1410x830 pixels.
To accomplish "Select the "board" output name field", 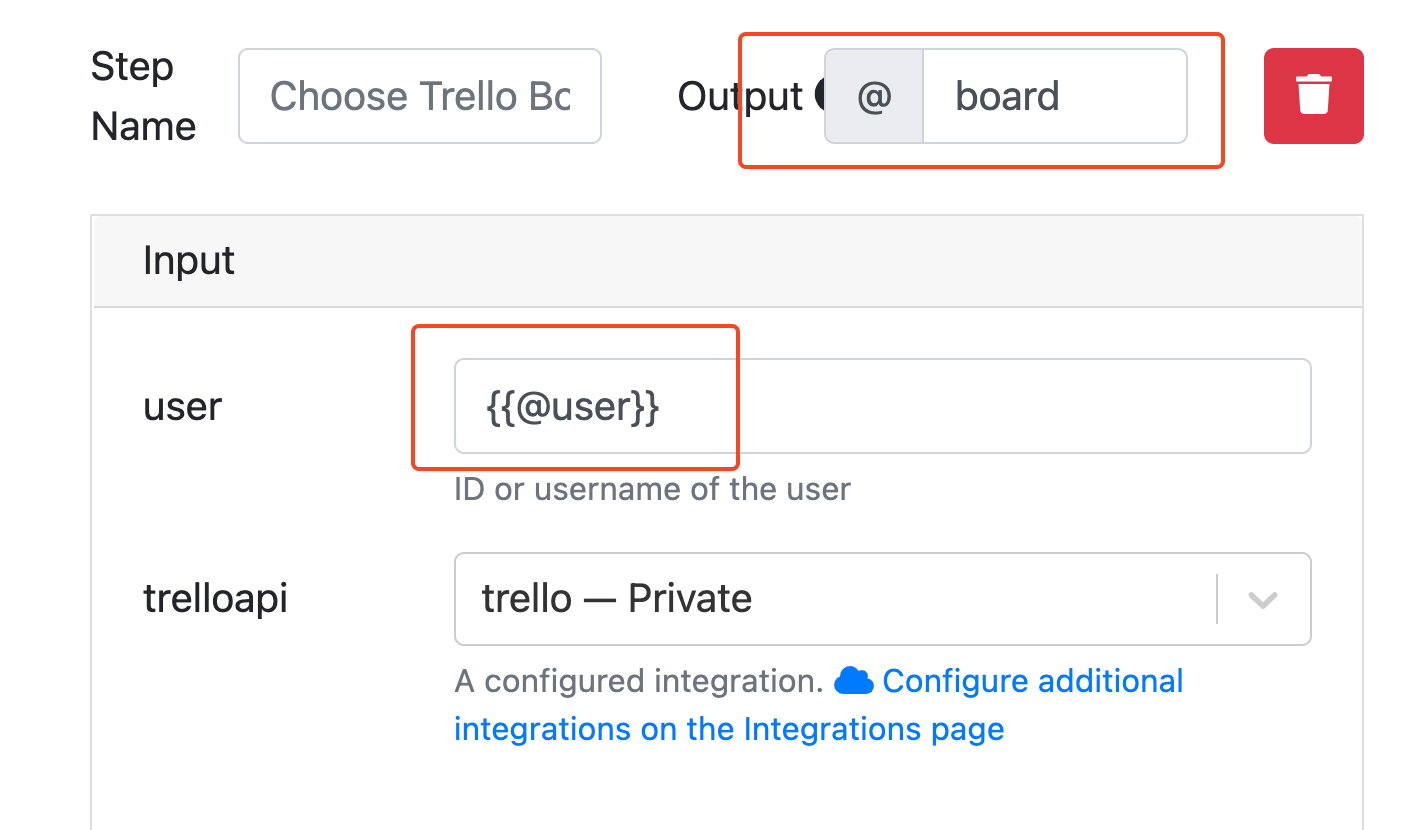I will [1054, 96].
